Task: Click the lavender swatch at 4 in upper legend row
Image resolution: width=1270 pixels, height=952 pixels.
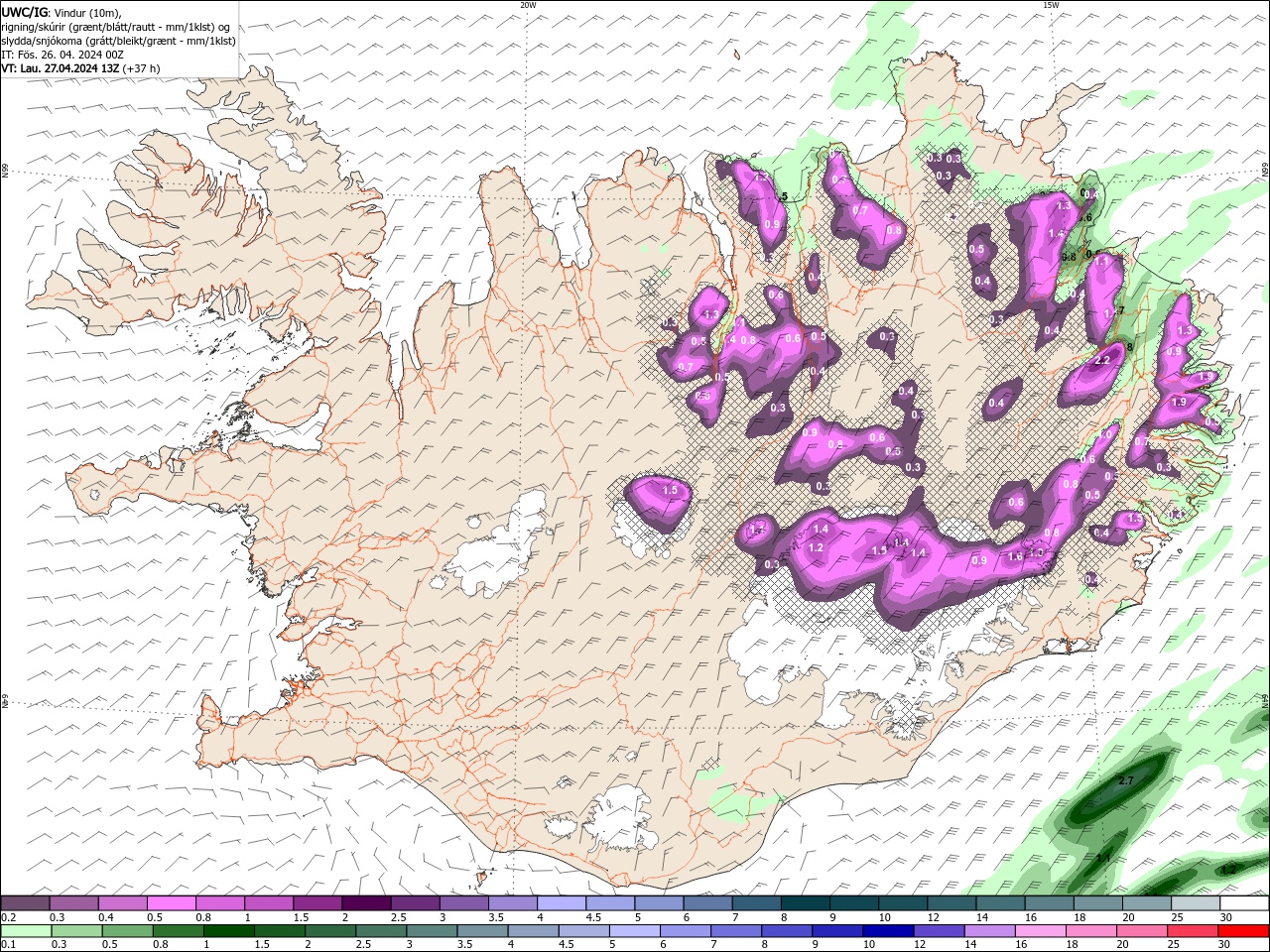Action: tap(561, 903)
